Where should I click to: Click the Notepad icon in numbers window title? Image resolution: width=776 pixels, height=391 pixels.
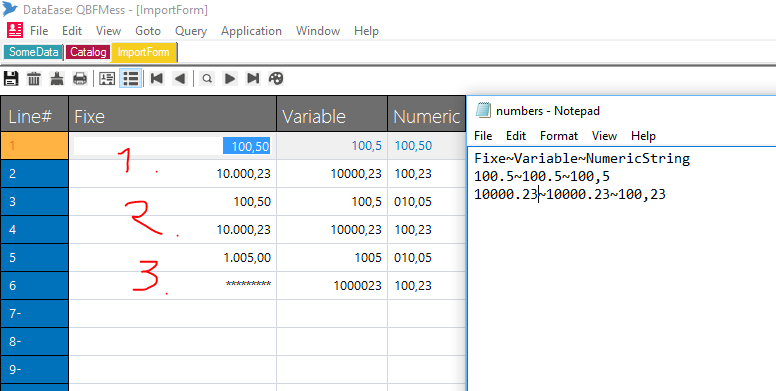pyautogui.click(x=483, y=110)
